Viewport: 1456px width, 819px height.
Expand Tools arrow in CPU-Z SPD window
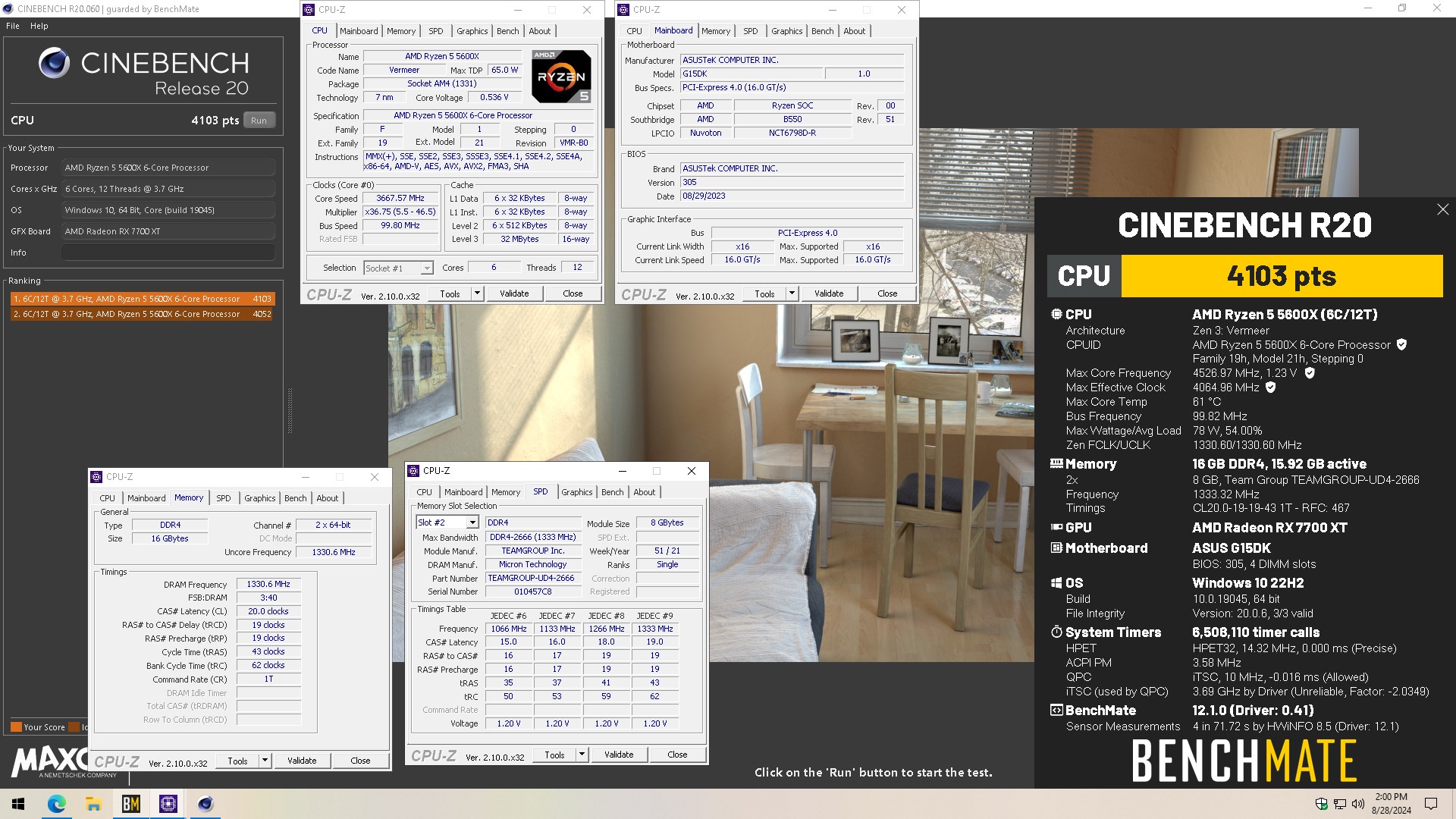coord(582,755)
